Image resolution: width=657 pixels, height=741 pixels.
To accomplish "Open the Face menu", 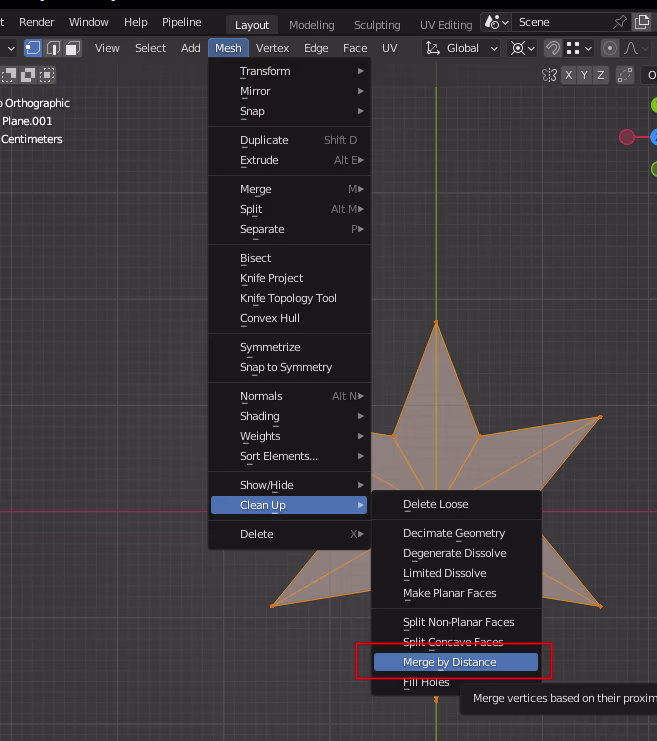I will click(355, 48).
